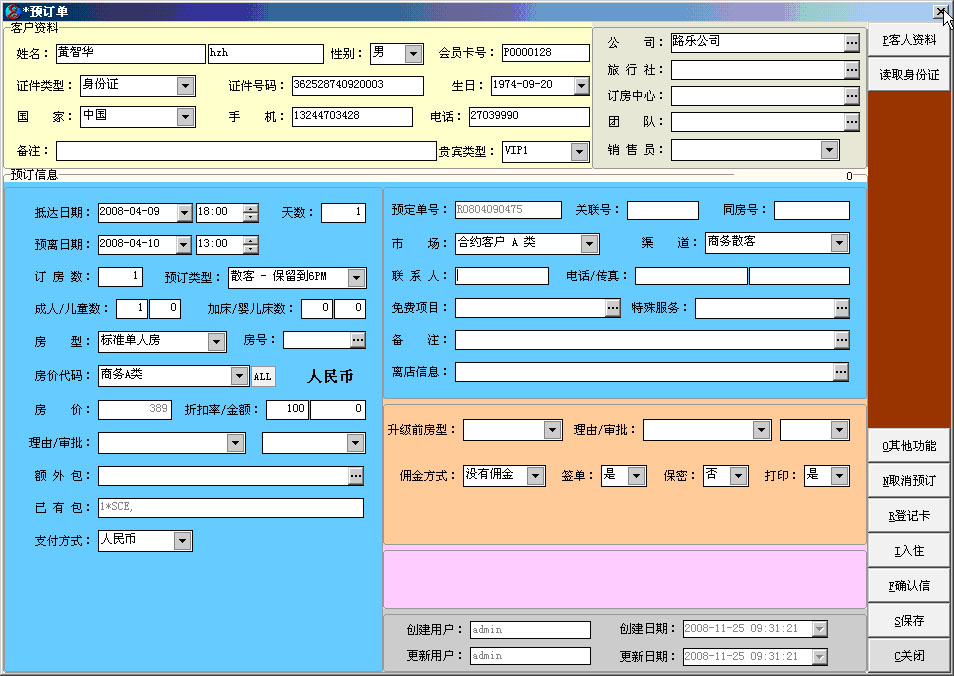Open the 离店信息 ellipsis button
The height and width of the screenshot is (676, 954).
pyautogui.click(x=841, y=372)
